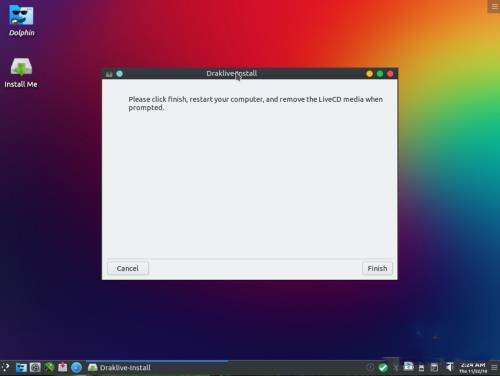Click the Draklive-install title bar text
The width and height of the screenshot is (500, 376).
(231, 73)
